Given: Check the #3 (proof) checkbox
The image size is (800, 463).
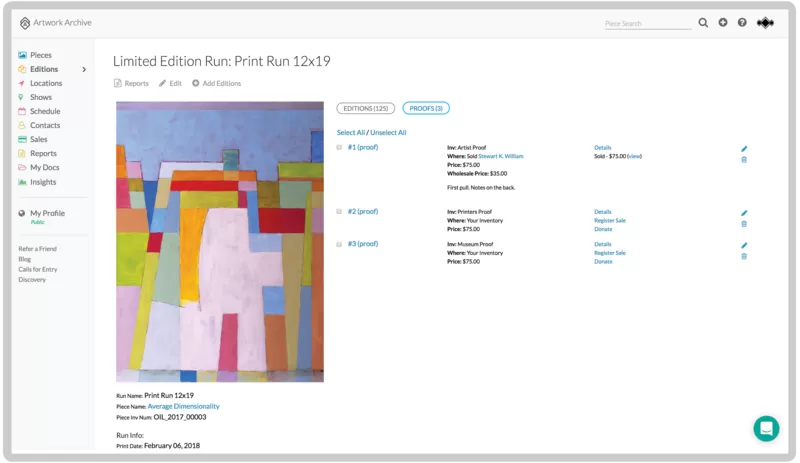Looking at the screenshot, I should (339, 244).
